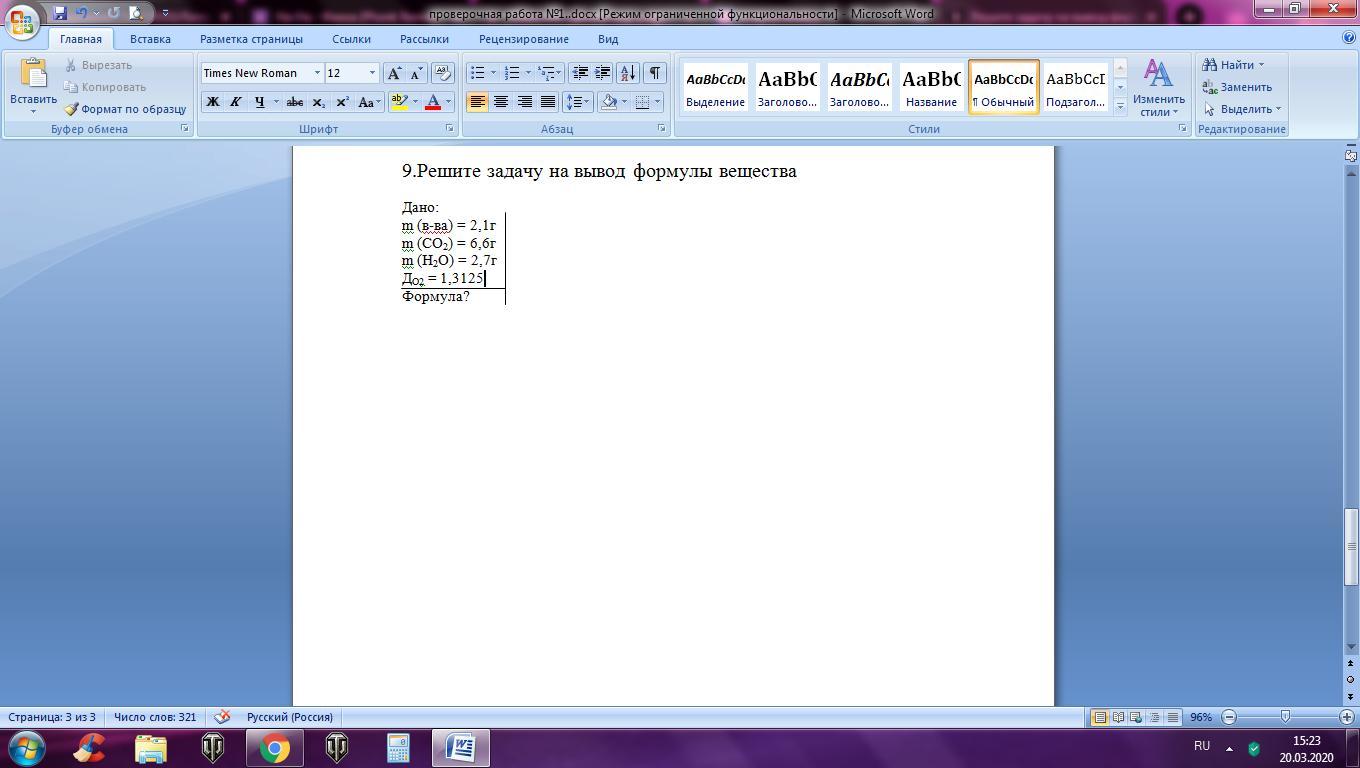Image resolution: width=1360 pixels, height=768 pixels.
Task: Click the Sort paragraphs icon
Action: point(627,73)
